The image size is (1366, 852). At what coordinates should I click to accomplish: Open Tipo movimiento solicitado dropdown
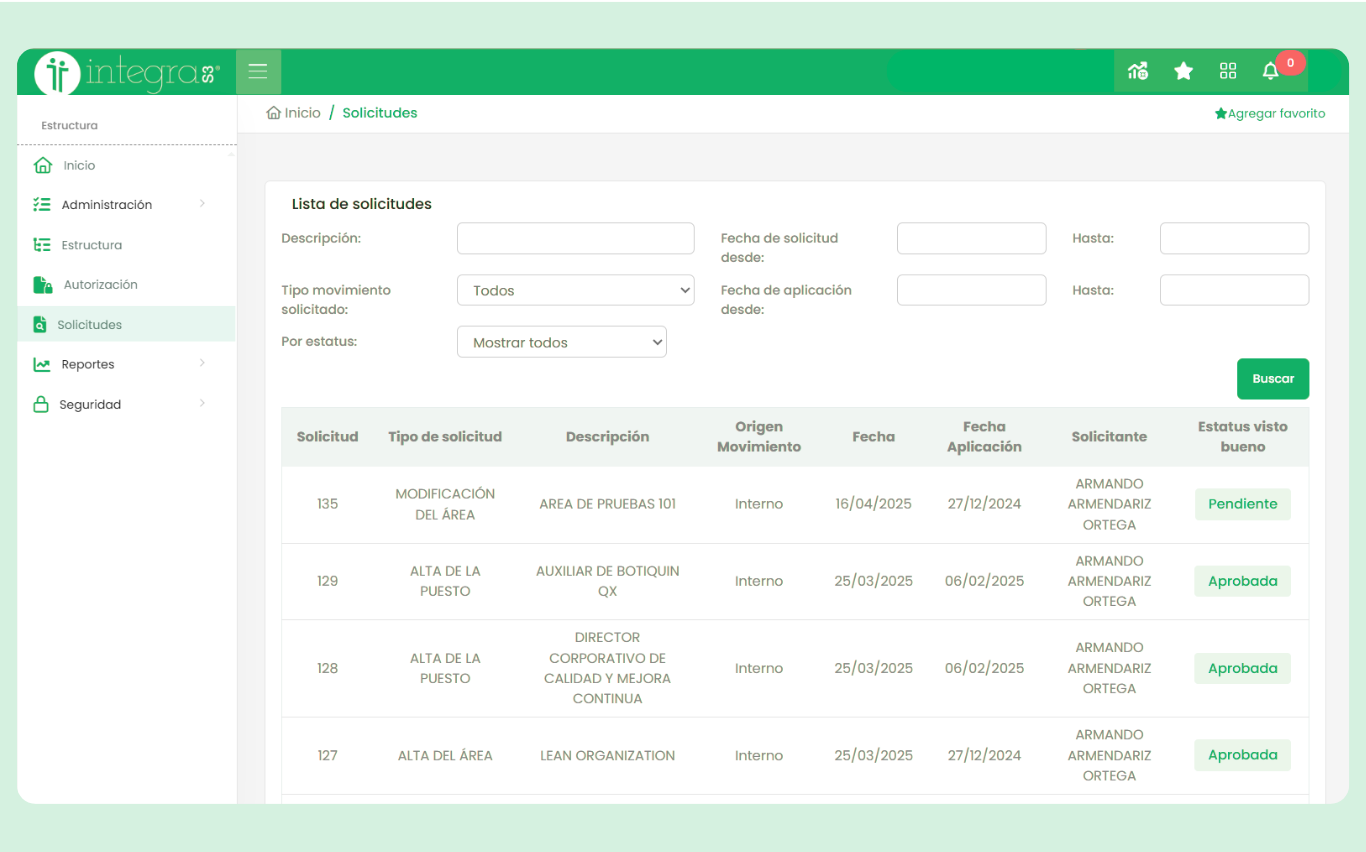(575, 290)
